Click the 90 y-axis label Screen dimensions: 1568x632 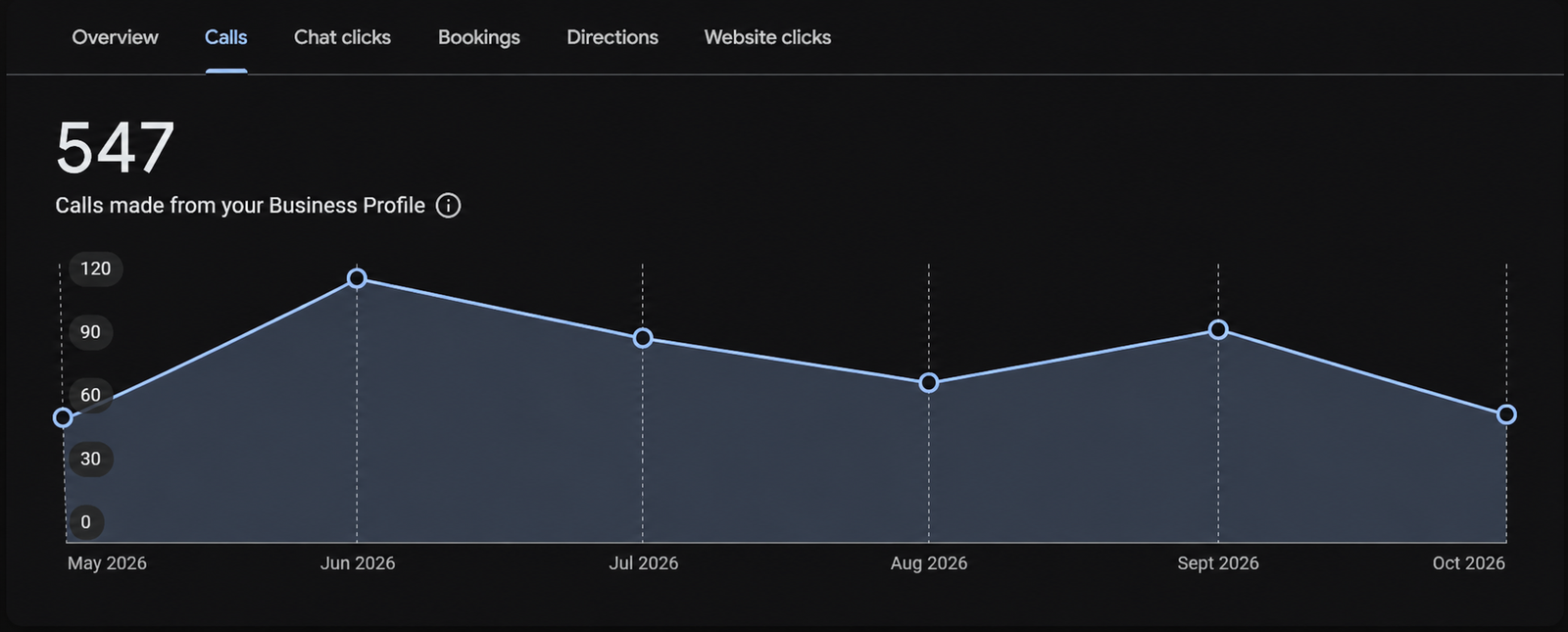tap(90, 332)
